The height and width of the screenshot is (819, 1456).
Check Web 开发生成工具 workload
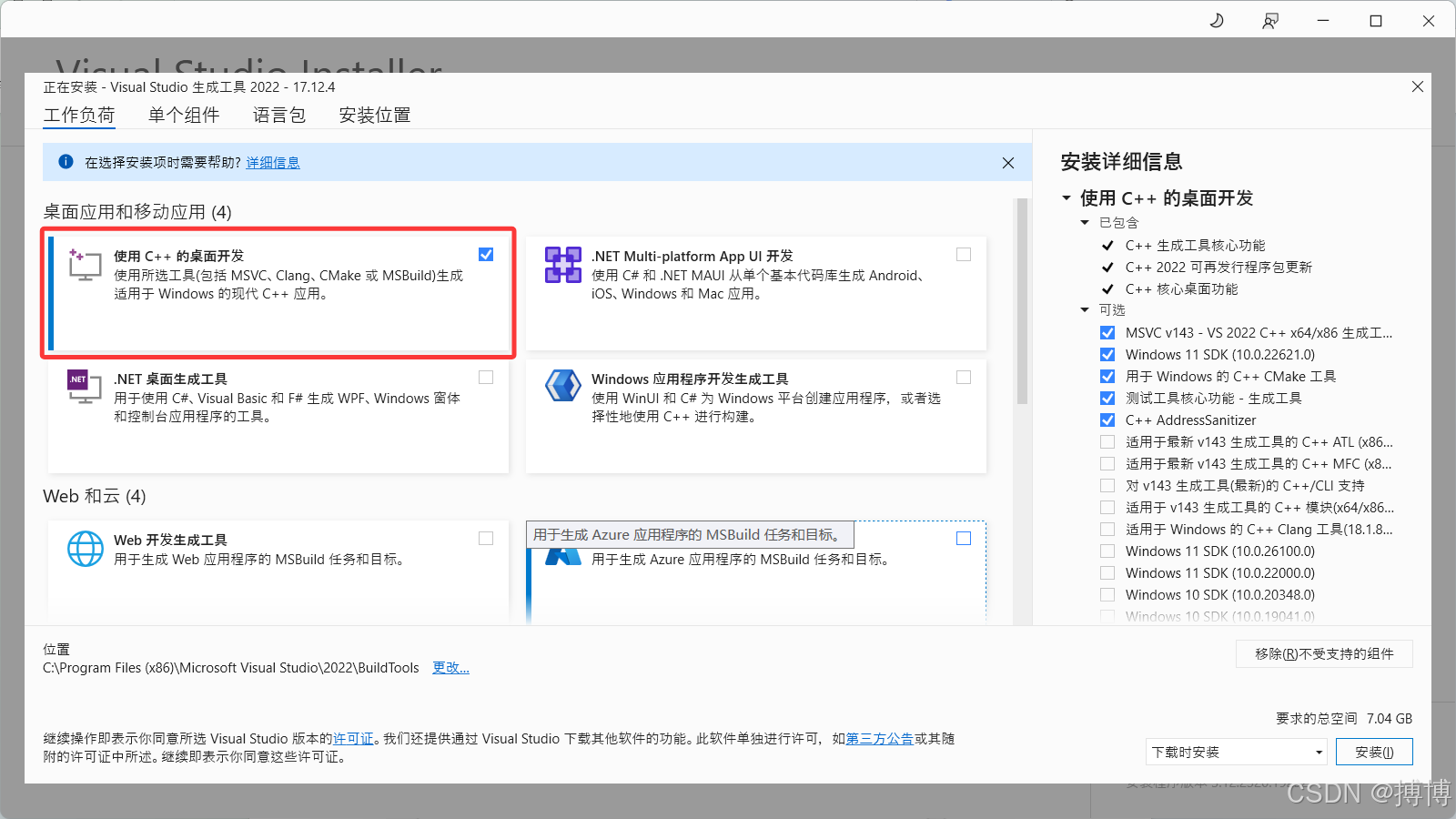(x=486, y=539)
